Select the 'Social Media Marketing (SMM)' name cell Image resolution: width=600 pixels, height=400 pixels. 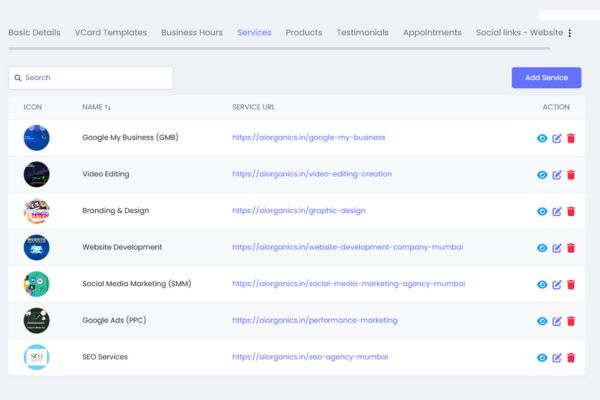tap(137, 284)
